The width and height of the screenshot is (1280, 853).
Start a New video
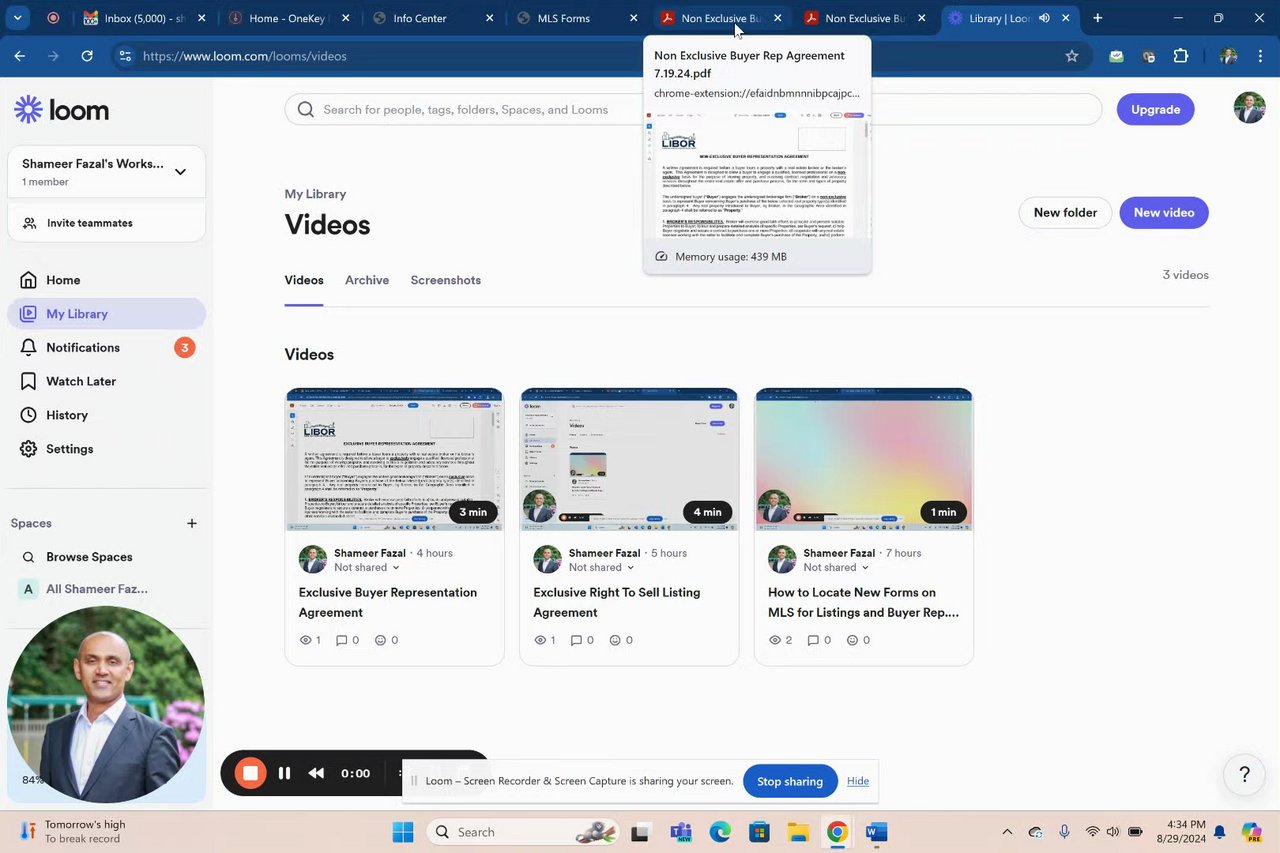point(1164,213)
